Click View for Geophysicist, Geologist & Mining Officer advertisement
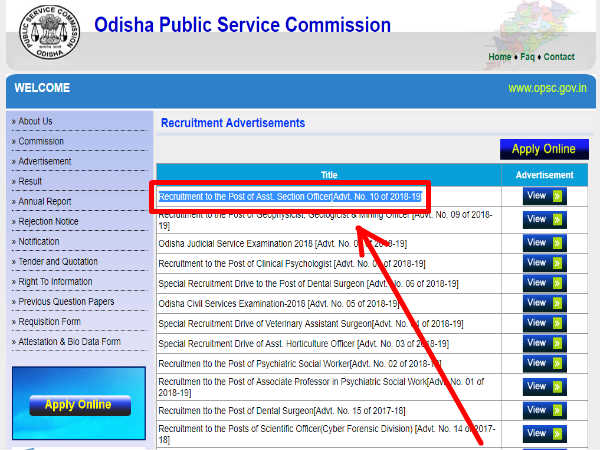The height and width of the screenshot is (450, 600). tap(544, 220)
